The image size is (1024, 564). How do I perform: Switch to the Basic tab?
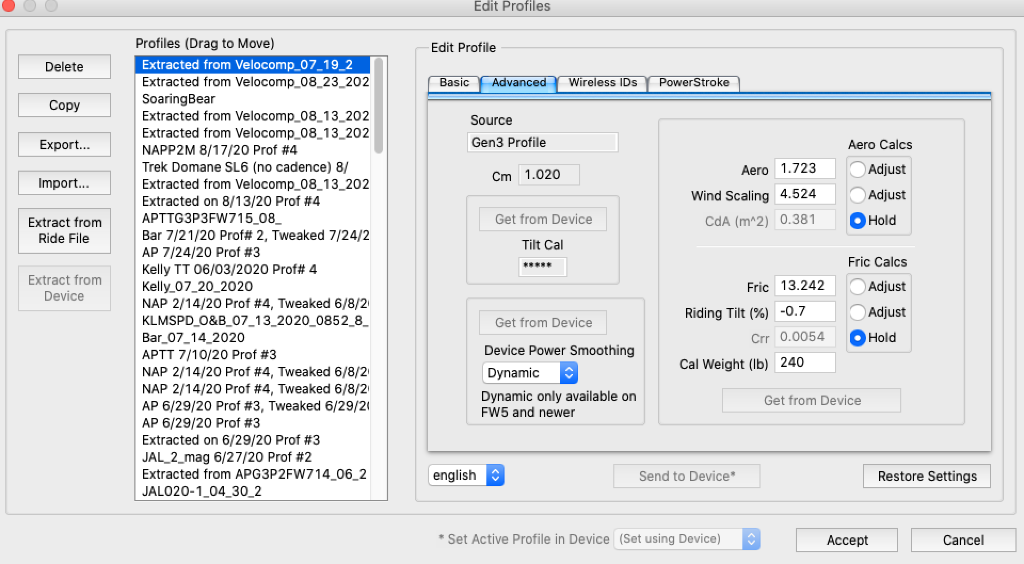pyautogui.click(x=454, y=83)
